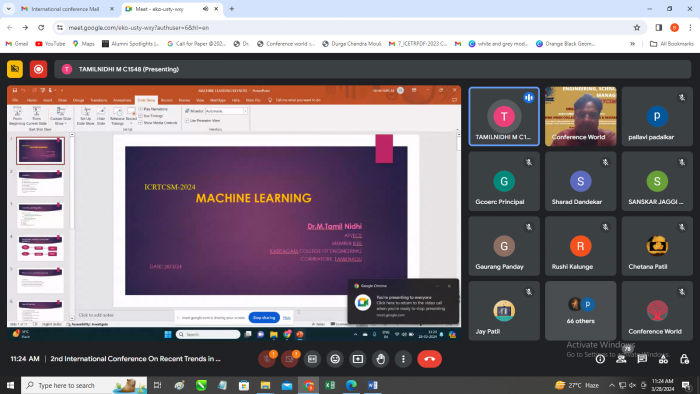The height and width of the screenshot is (394, 700).
Task: Click the browser address bar URL
Action: coord(138,28)
